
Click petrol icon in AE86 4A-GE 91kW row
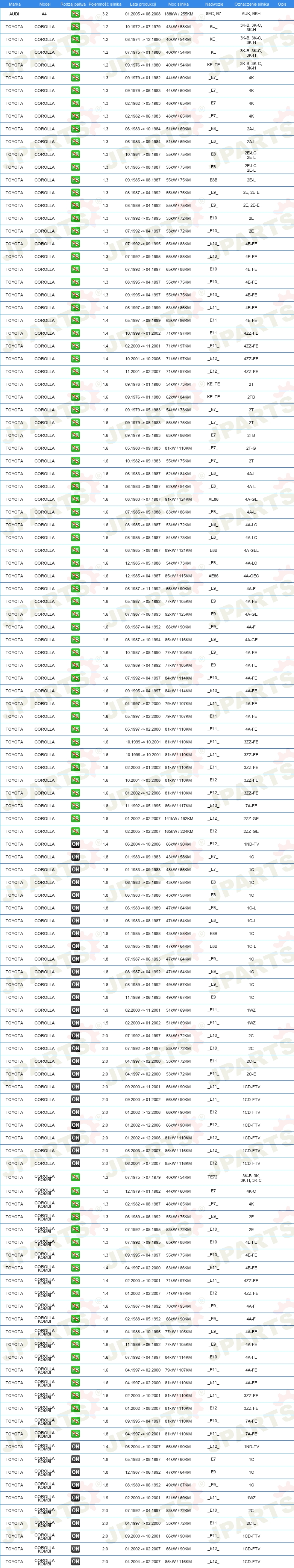click(76, 499)
